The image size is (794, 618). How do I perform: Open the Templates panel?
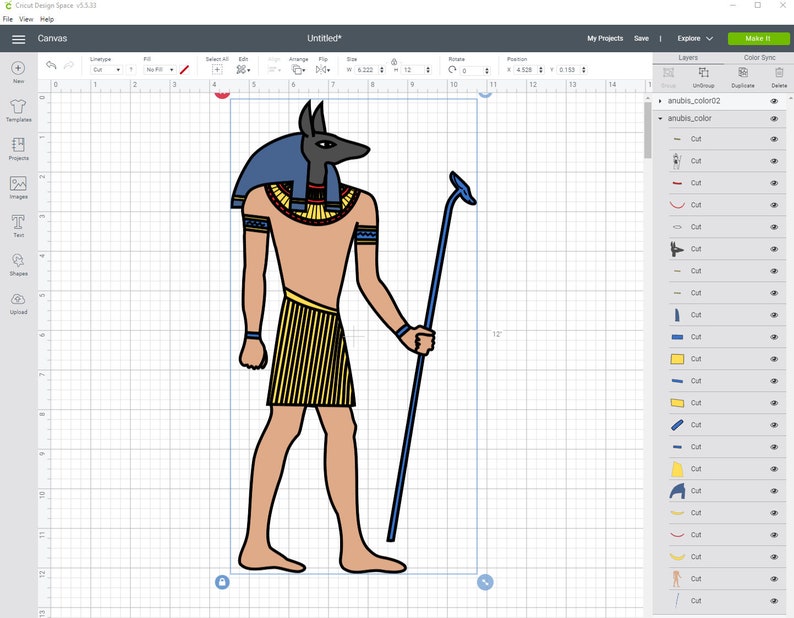point(18,106)
